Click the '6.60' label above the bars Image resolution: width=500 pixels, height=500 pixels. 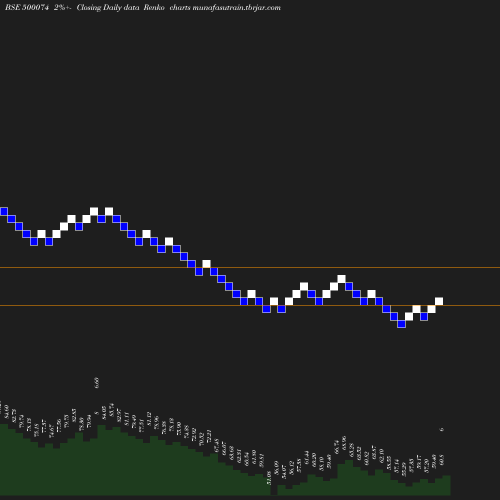pyautogui.click(x=97, y=383)
